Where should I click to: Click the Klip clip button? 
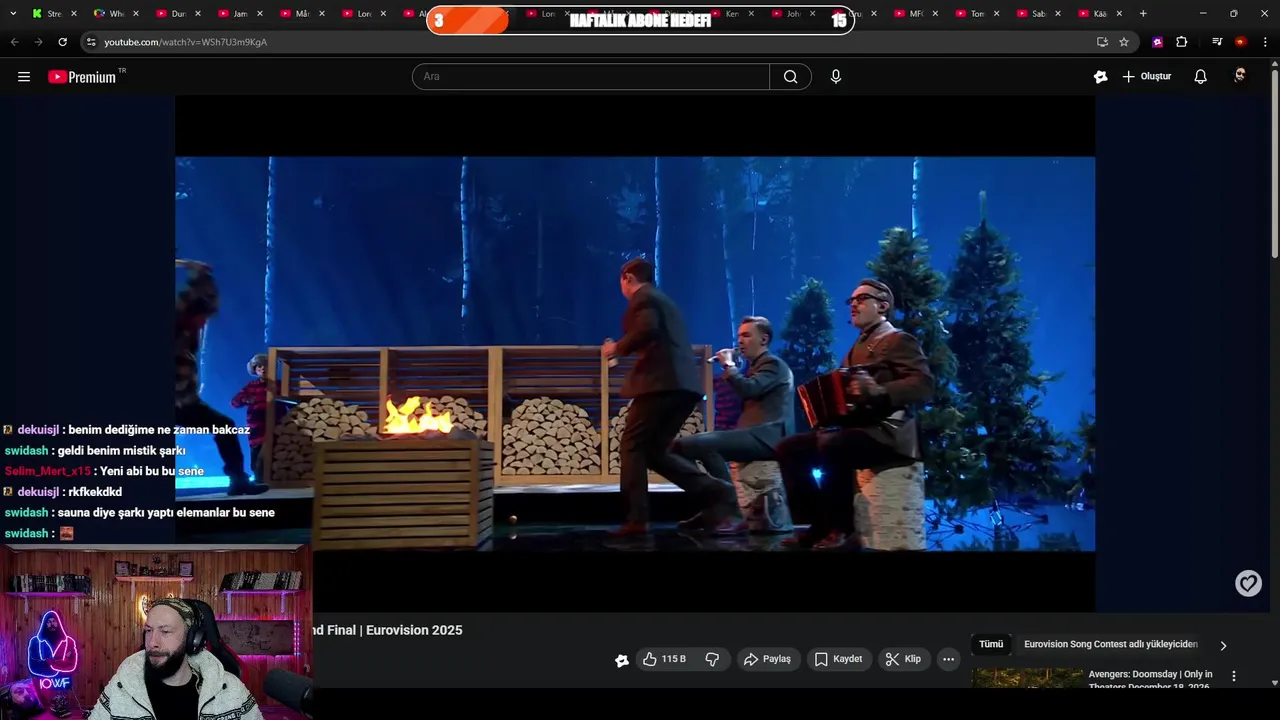click(x=903, y=659)
